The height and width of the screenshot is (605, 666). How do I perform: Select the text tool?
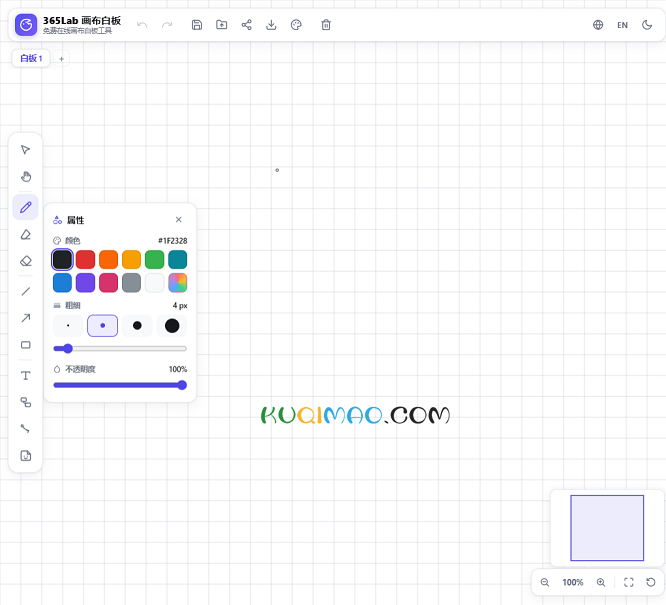point(25,376)
